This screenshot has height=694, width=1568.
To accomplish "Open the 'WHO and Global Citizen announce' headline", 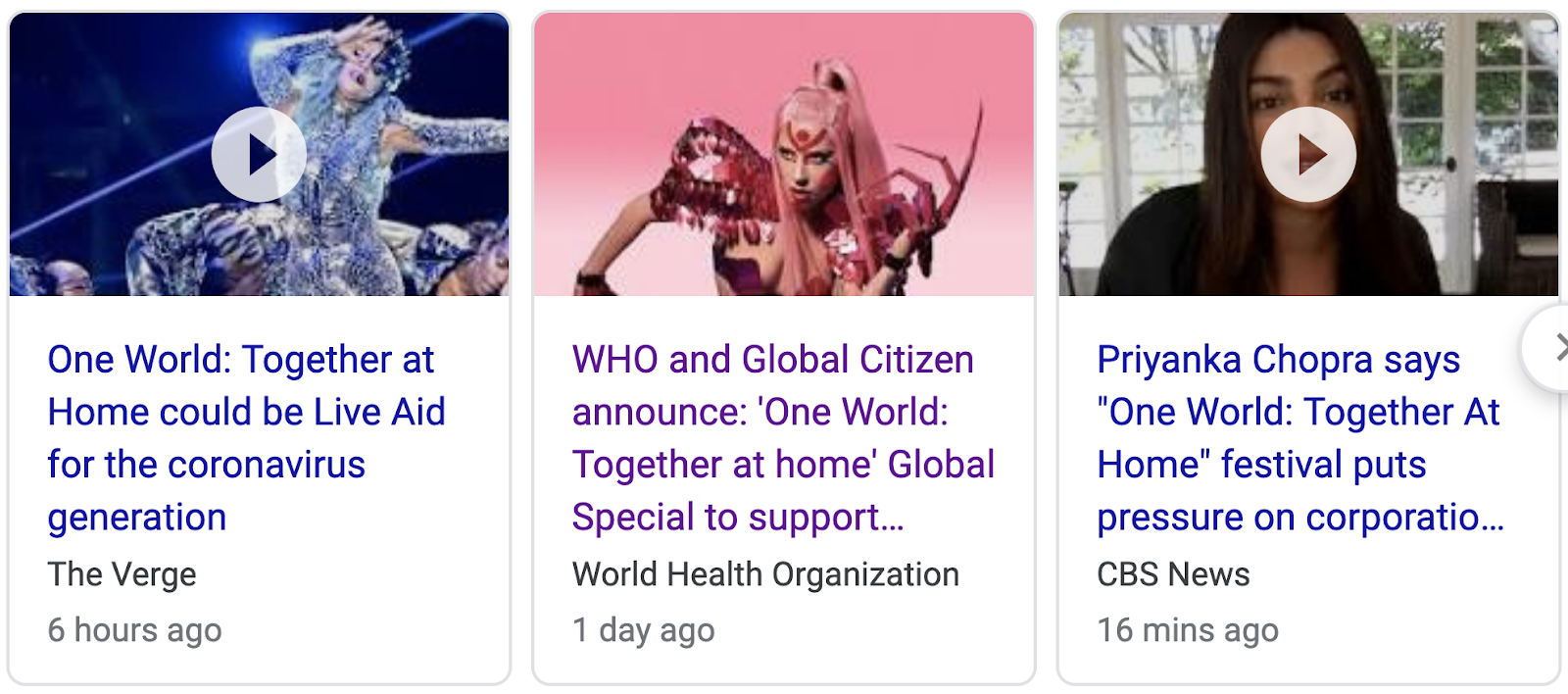I will point(783,438).
